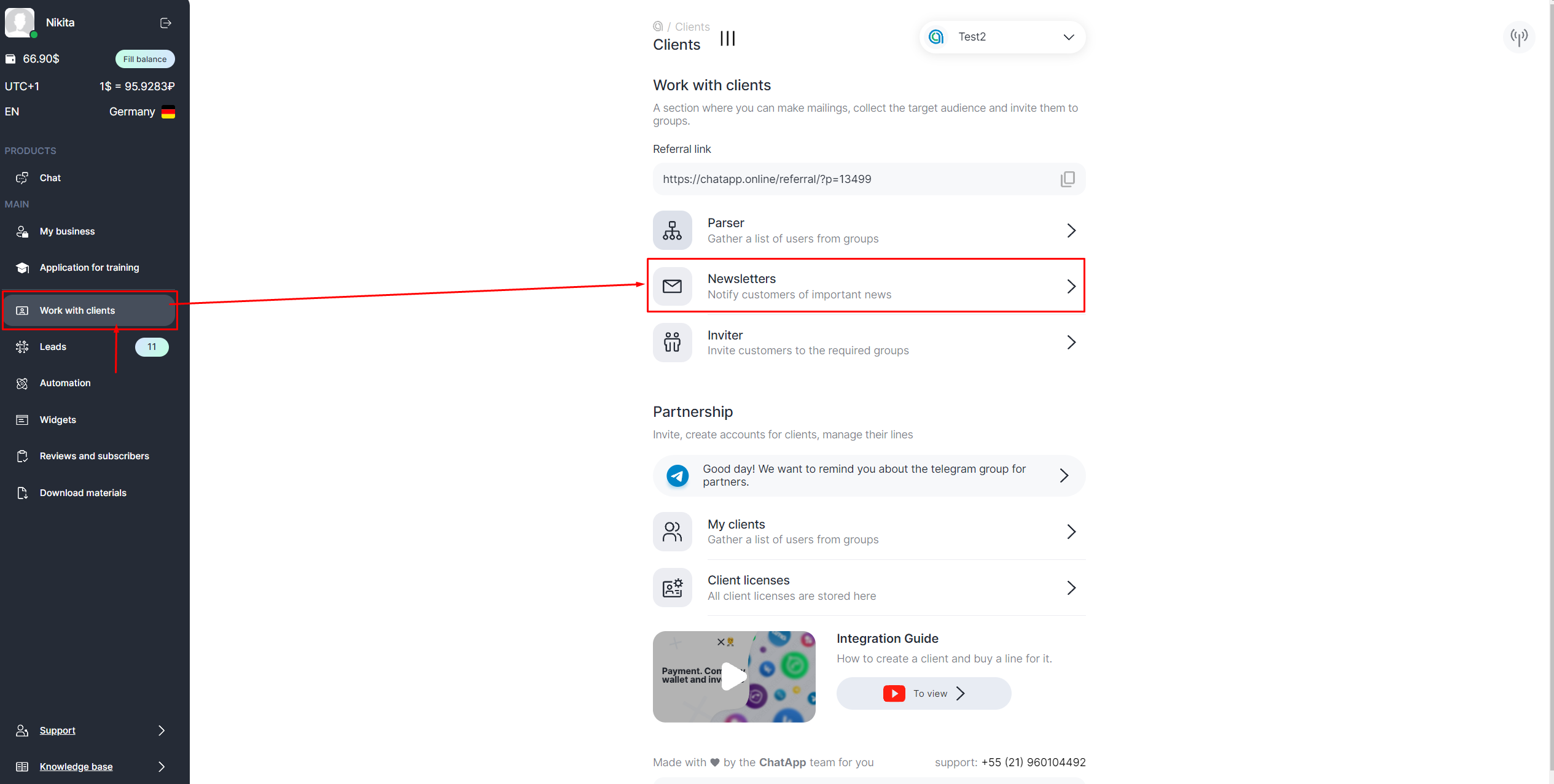The width and height of the screenshot is (1554, 784).
Task: Click the To view YouTube button
Action: tap(923, 693)
